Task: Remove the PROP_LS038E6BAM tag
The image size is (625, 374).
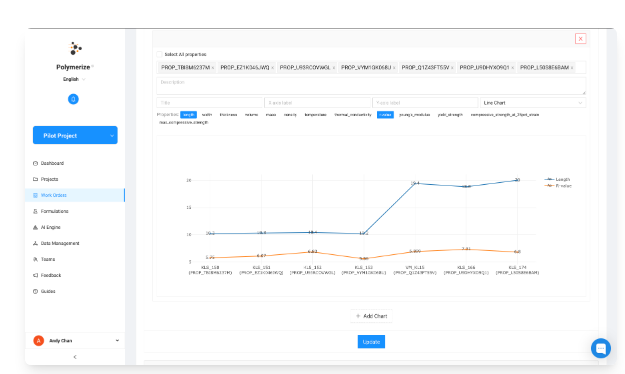Action: [x=572, y=68]
